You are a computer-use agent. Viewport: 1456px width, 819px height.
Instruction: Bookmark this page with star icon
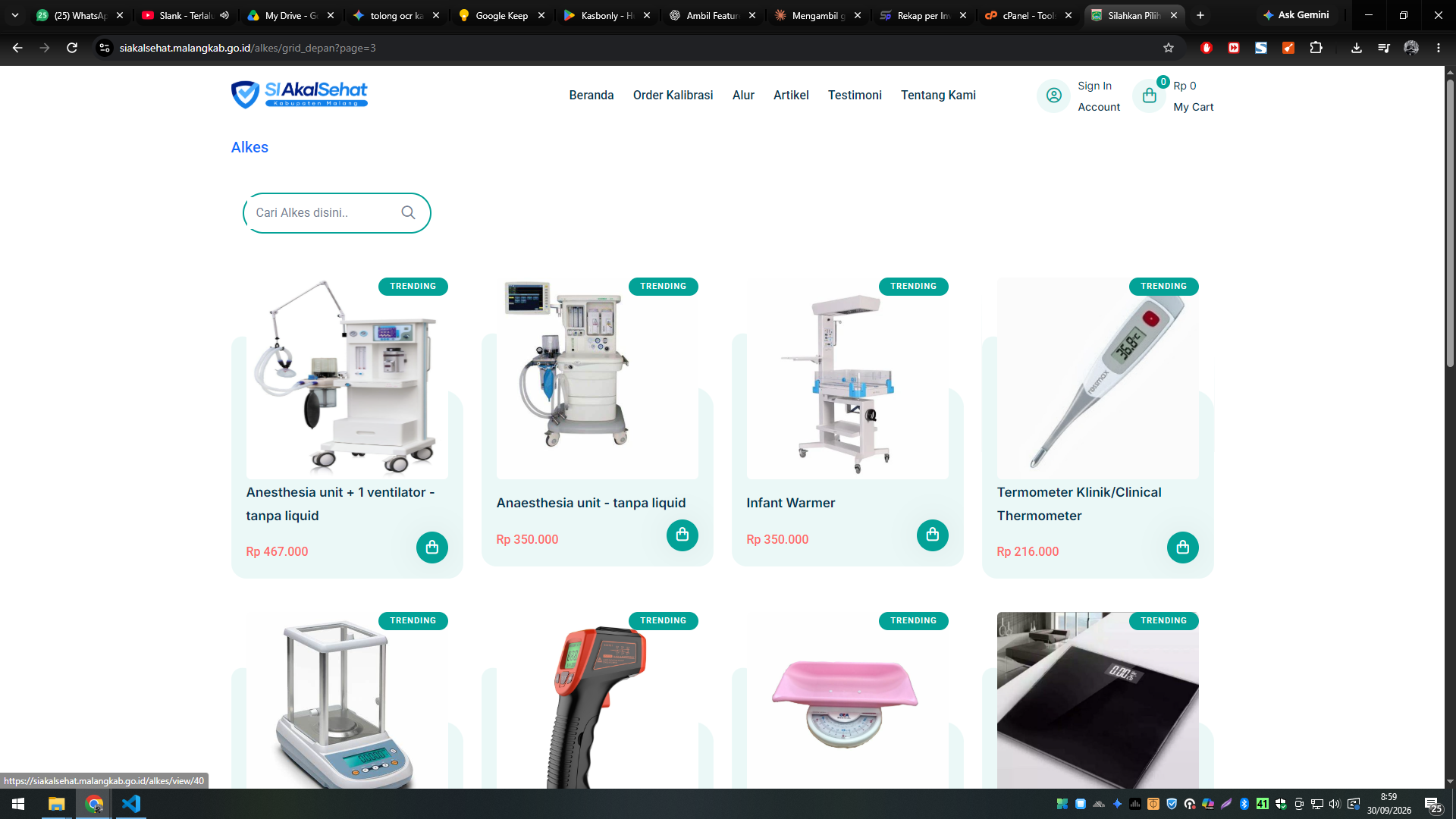1169,48
